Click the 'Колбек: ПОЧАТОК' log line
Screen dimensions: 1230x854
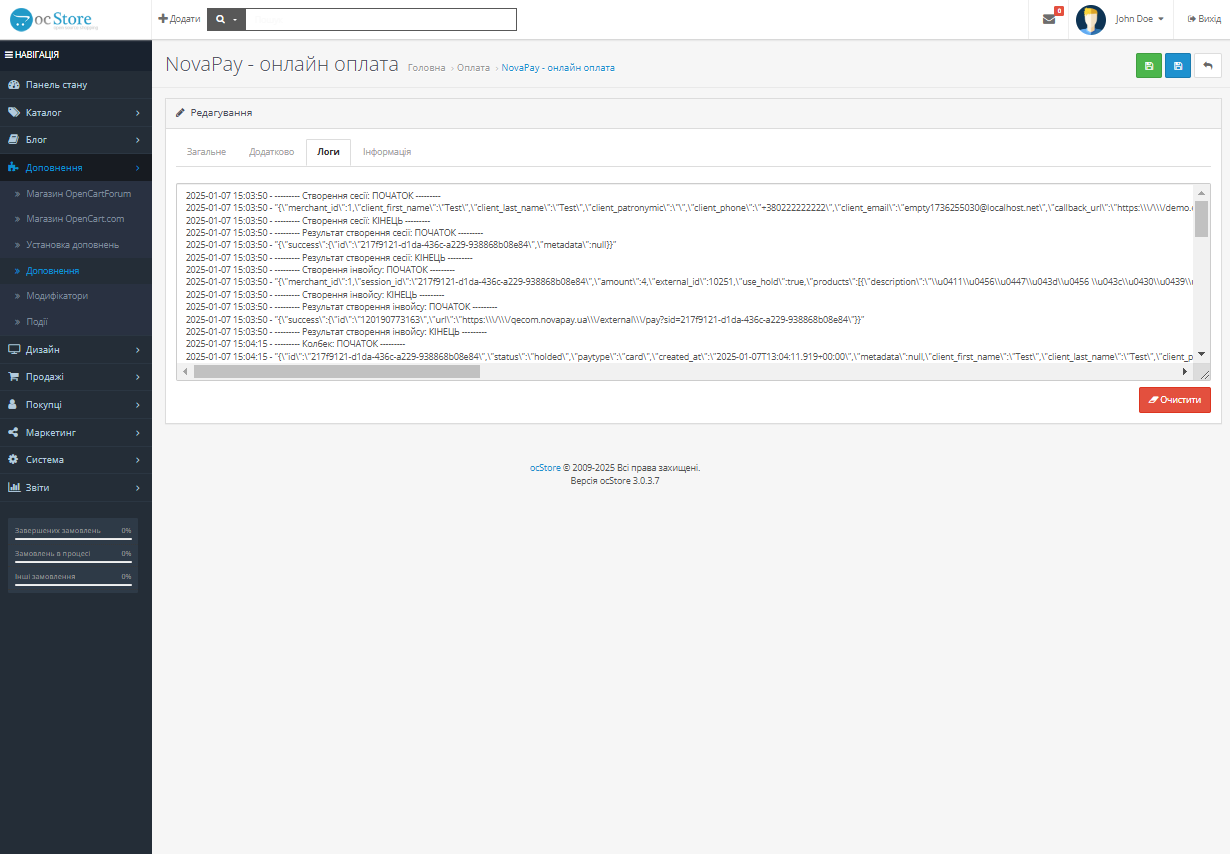pos(295,343)
